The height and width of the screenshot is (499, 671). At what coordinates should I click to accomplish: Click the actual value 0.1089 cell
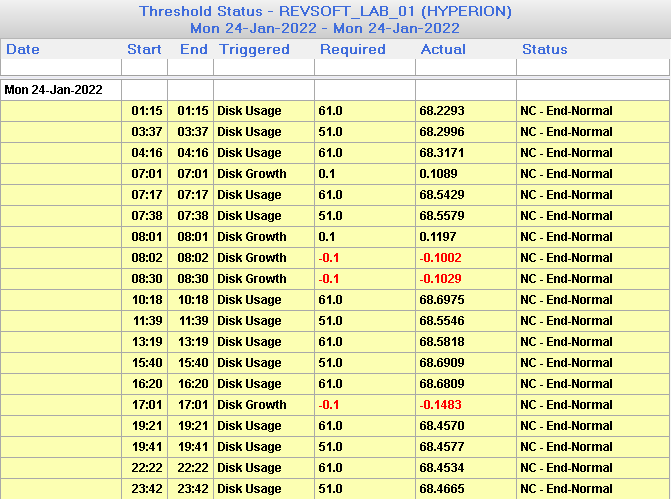439,174
